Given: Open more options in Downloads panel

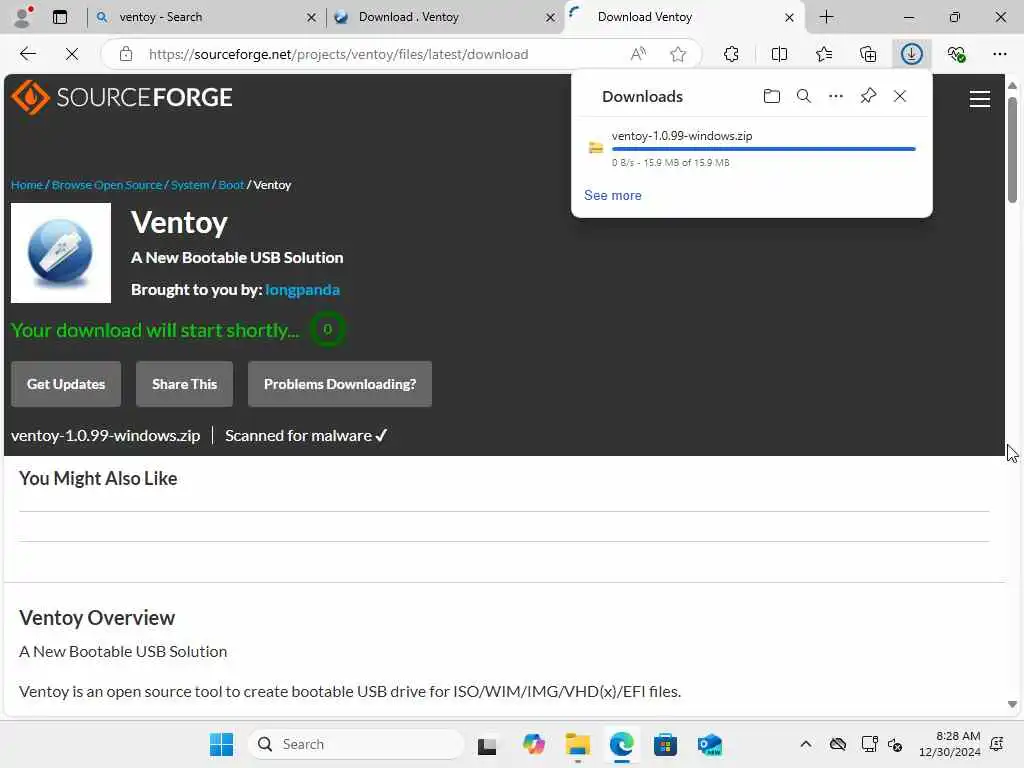Looking at the screenshot, I should (836, 97).
